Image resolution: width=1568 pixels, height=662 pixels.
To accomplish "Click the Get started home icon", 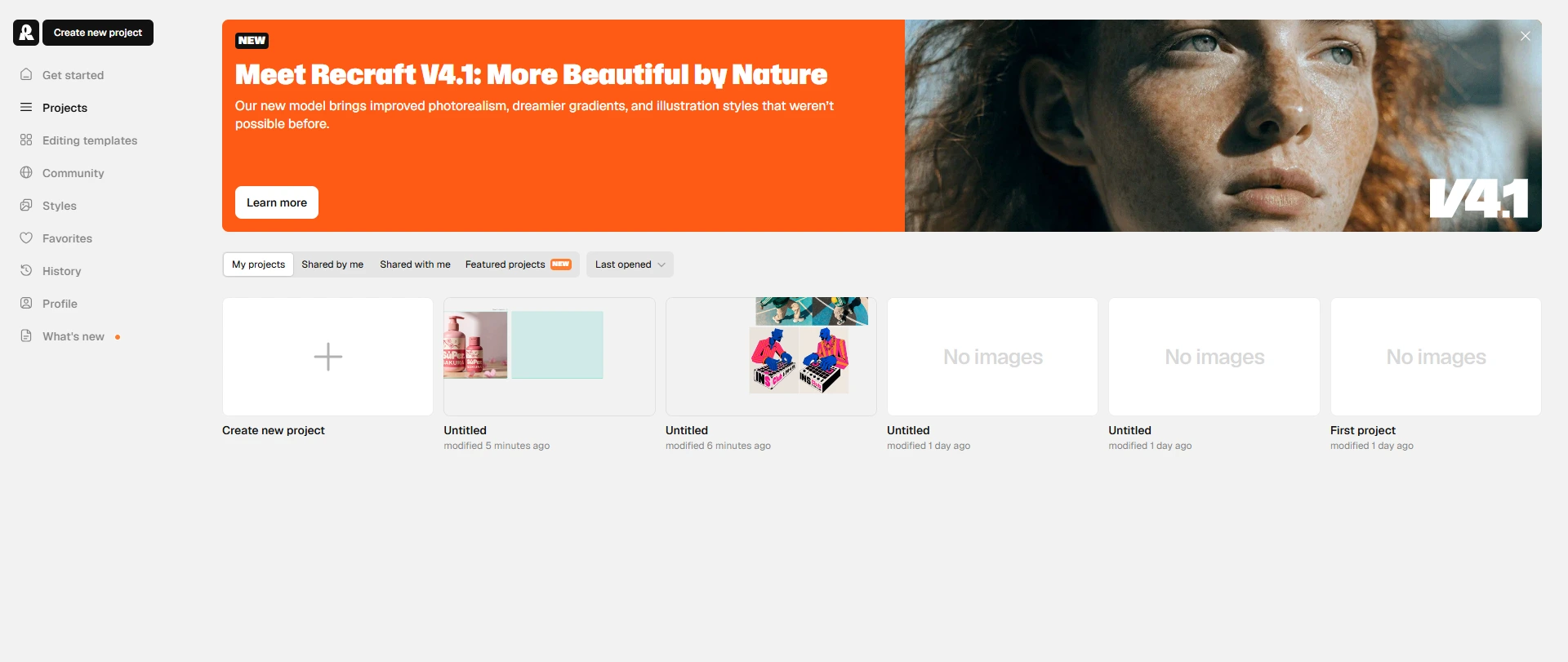I will click(26, 74).
